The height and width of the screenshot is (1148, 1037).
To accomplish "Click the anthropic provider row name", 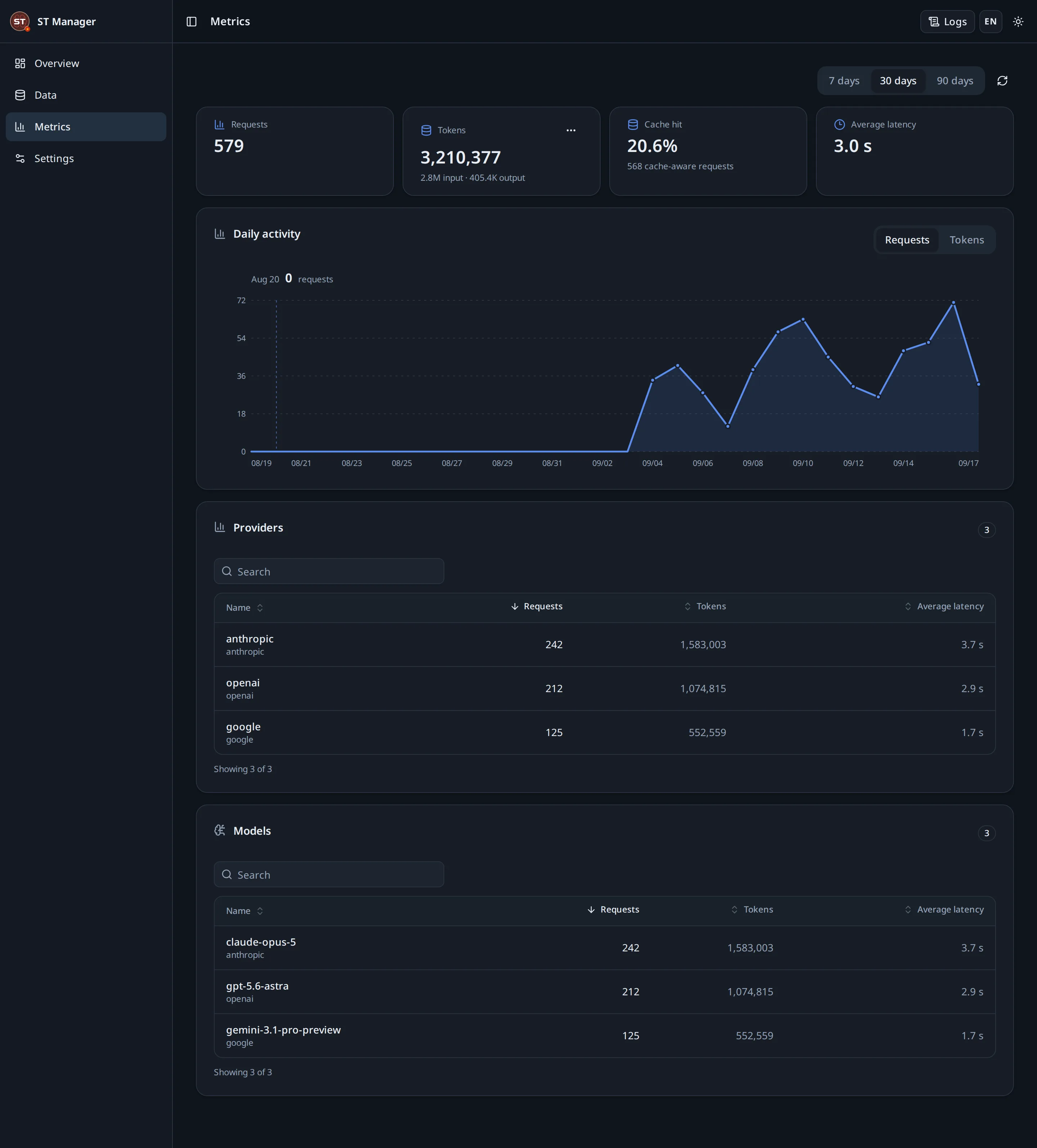I will (250, 639).
